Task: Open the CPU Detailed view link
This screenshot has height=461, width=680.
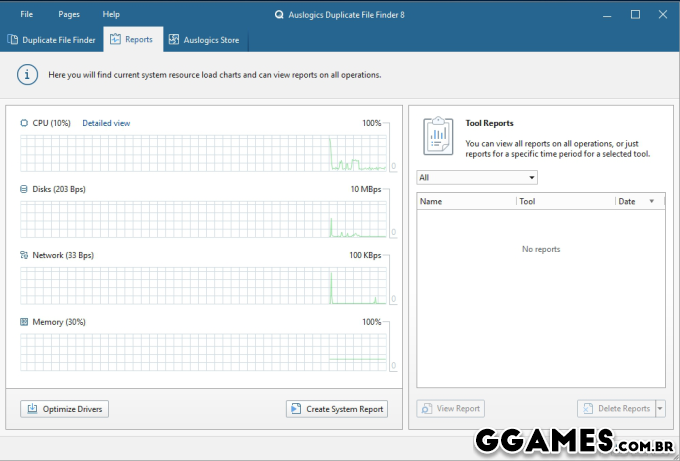Action: point(106,123)
